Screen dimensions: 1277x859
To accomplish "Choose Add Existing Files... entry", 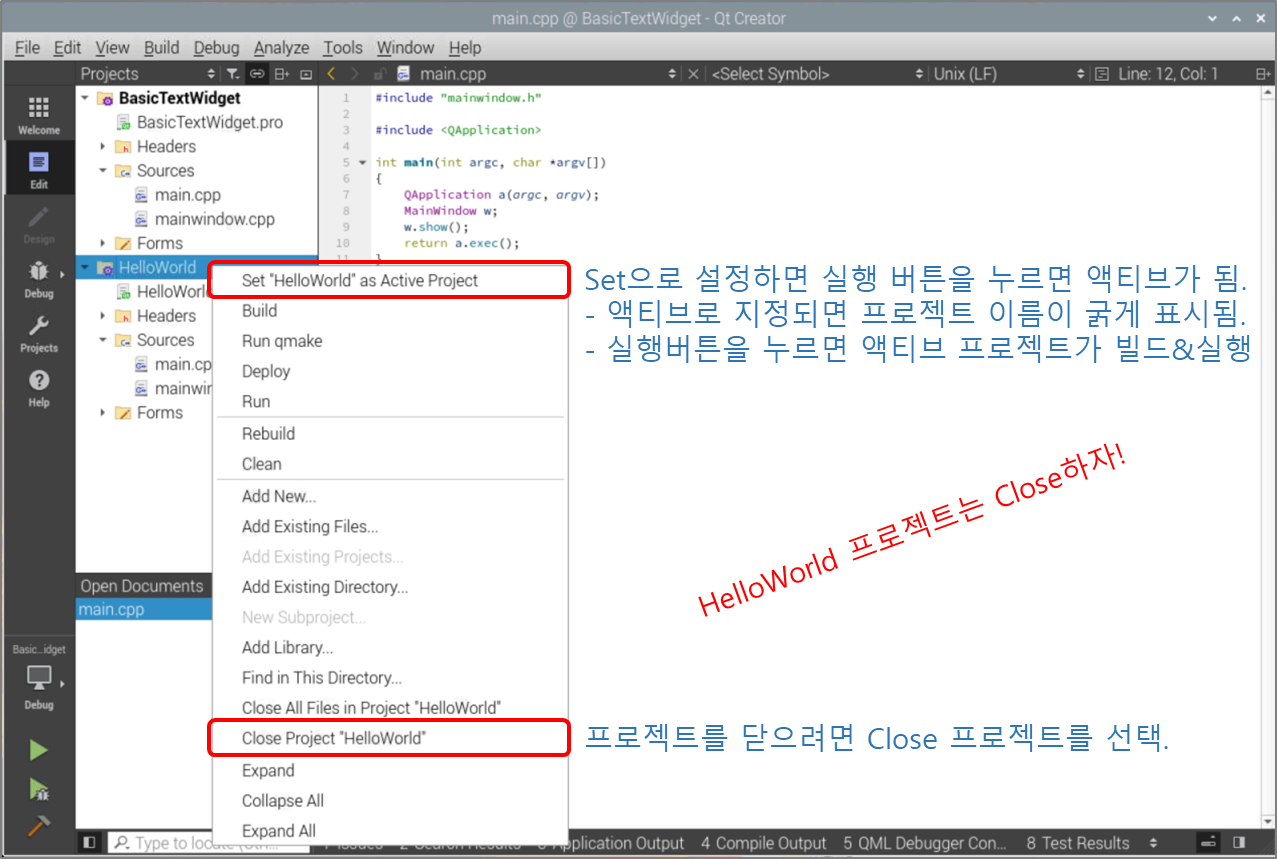I will [390, 526].
